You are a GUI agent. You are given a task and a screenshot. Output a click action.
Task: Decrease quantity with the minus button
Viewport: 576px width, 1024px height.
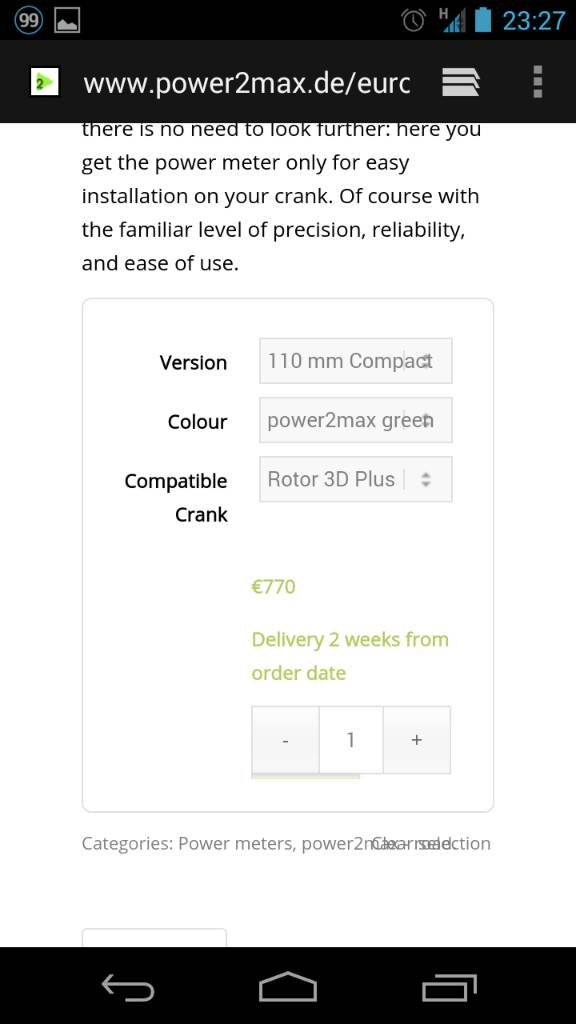pos(285,740)
